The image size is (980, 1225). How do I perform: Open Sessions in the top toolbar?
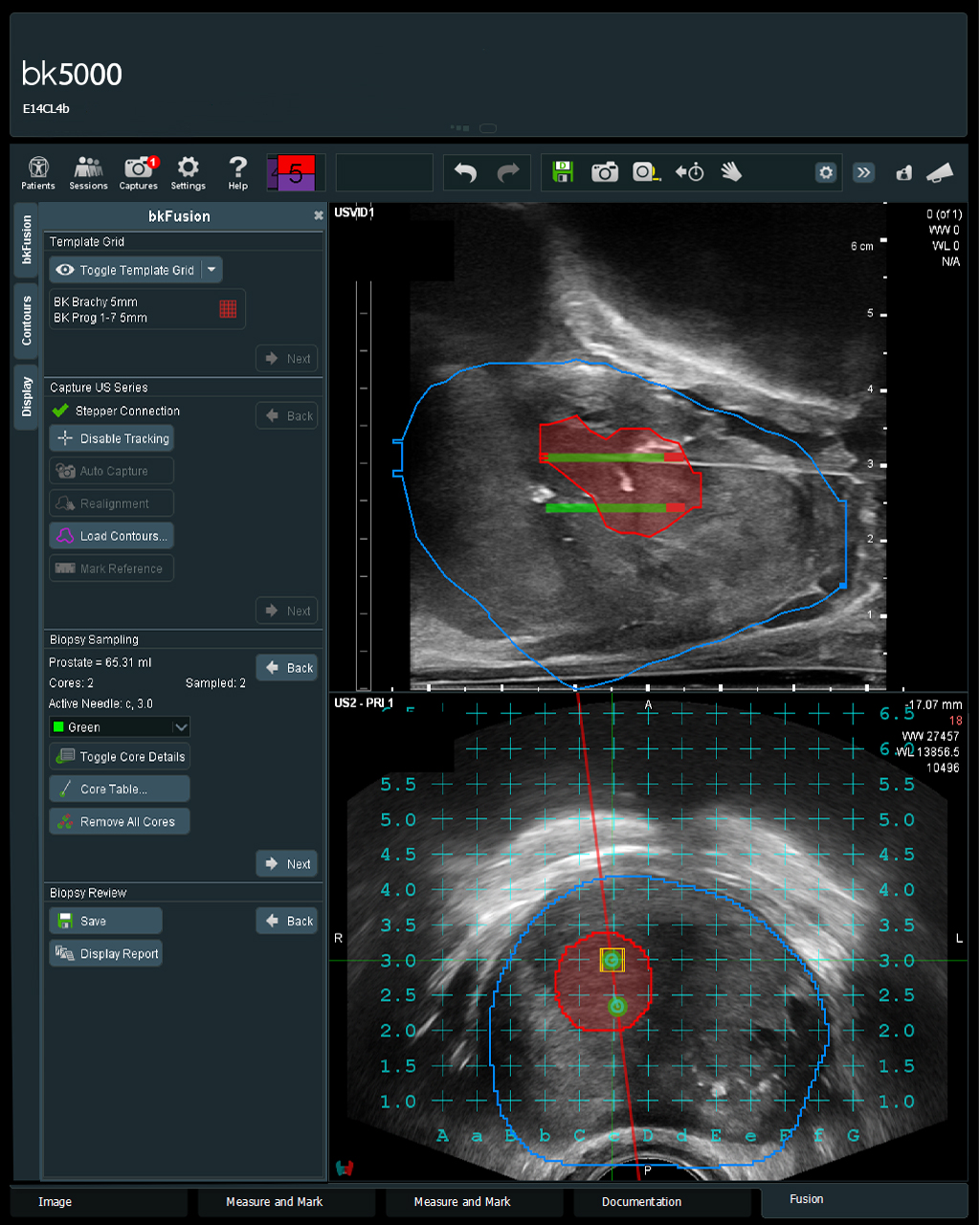[x=88, y=173]
